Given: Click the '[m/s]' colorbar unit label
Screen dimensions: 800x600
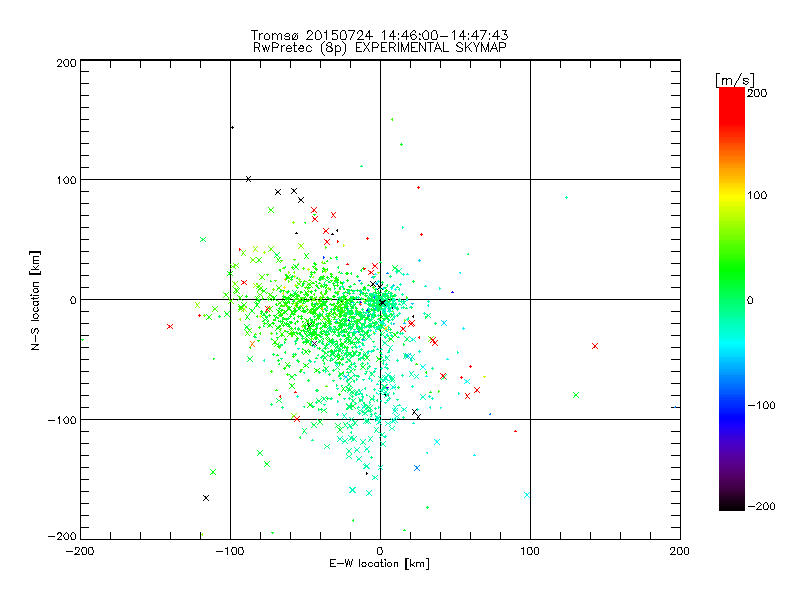Looking at the screenshot, I should click(x=734, y=80).
